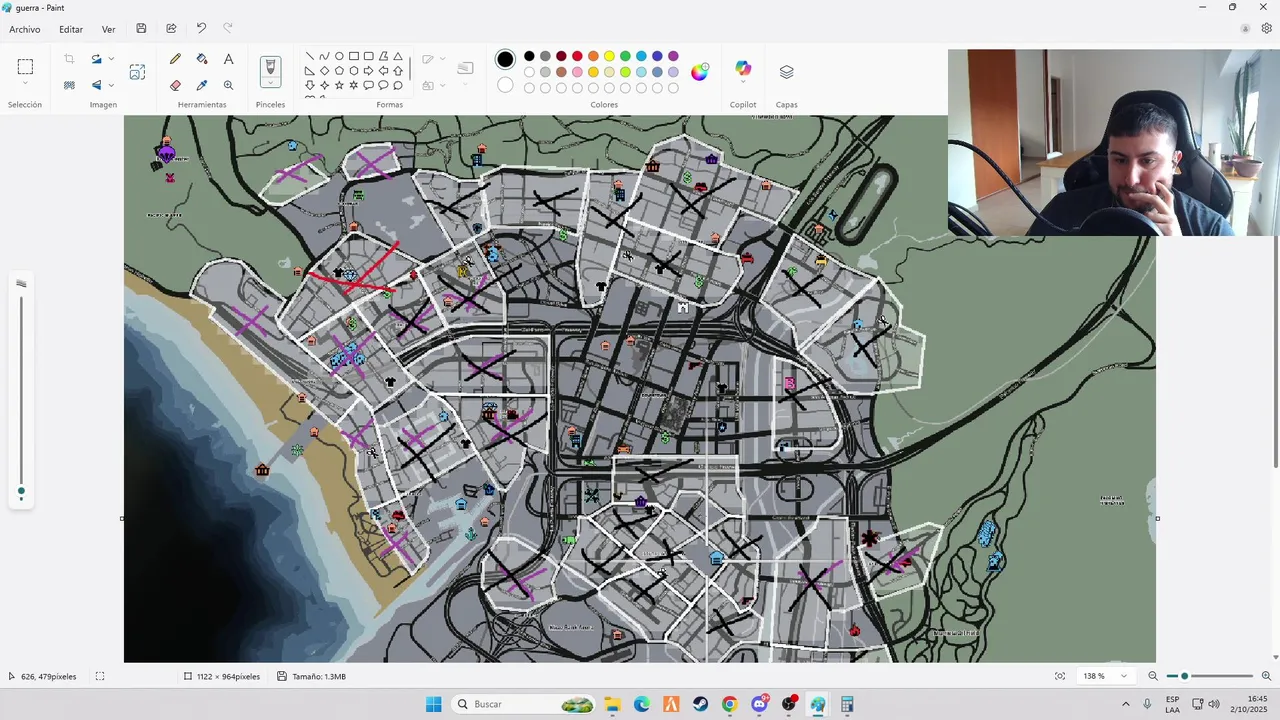Select the Fill bucket tool
Image resolution: width=1280 pixels, height=720 pixels.
(202, 60)
